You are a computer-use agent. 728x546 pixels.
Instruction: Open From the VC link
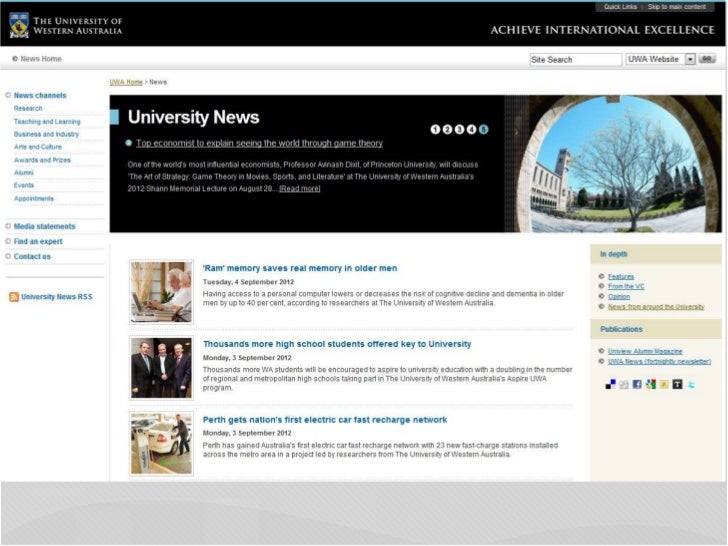[x=626, y=286]
